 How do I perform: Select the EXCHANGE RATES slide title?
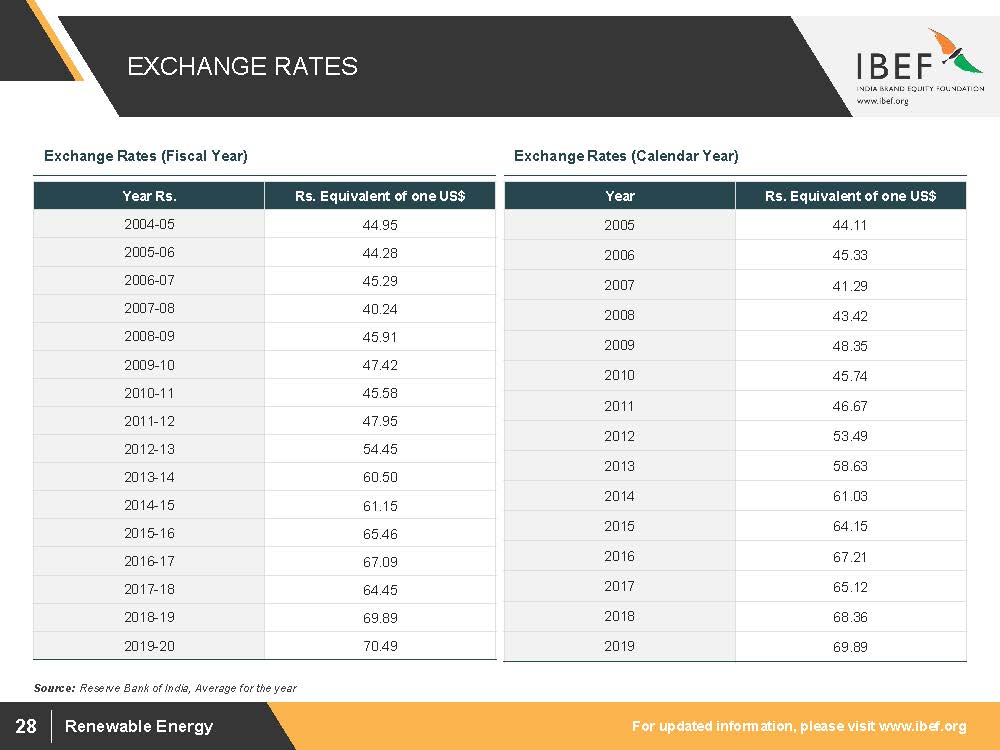pyautogui.click(x=242, y=67)
